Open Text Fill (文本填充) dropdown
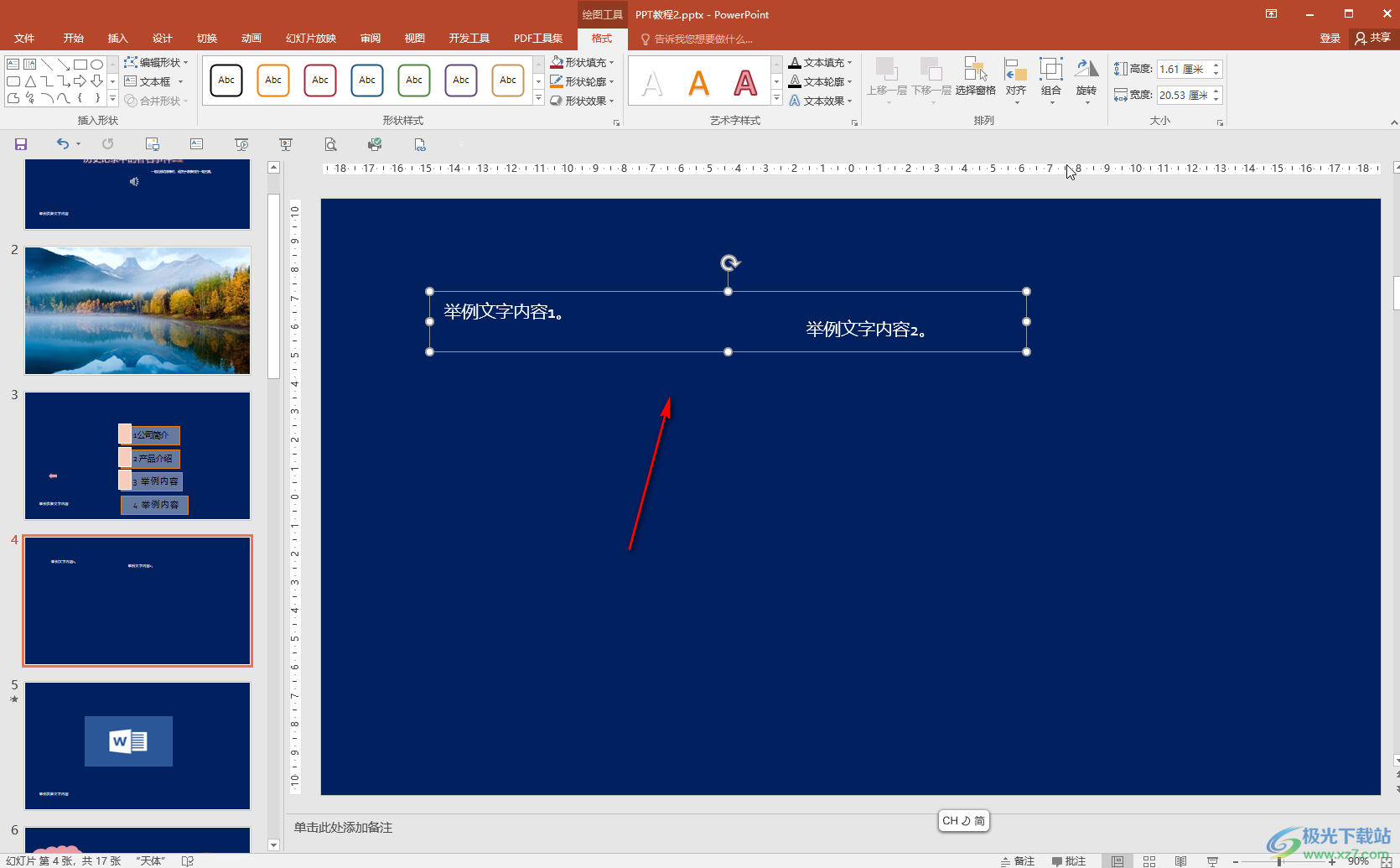The width and height of the screenshot is (1400, 868). (x=820, y=62)
